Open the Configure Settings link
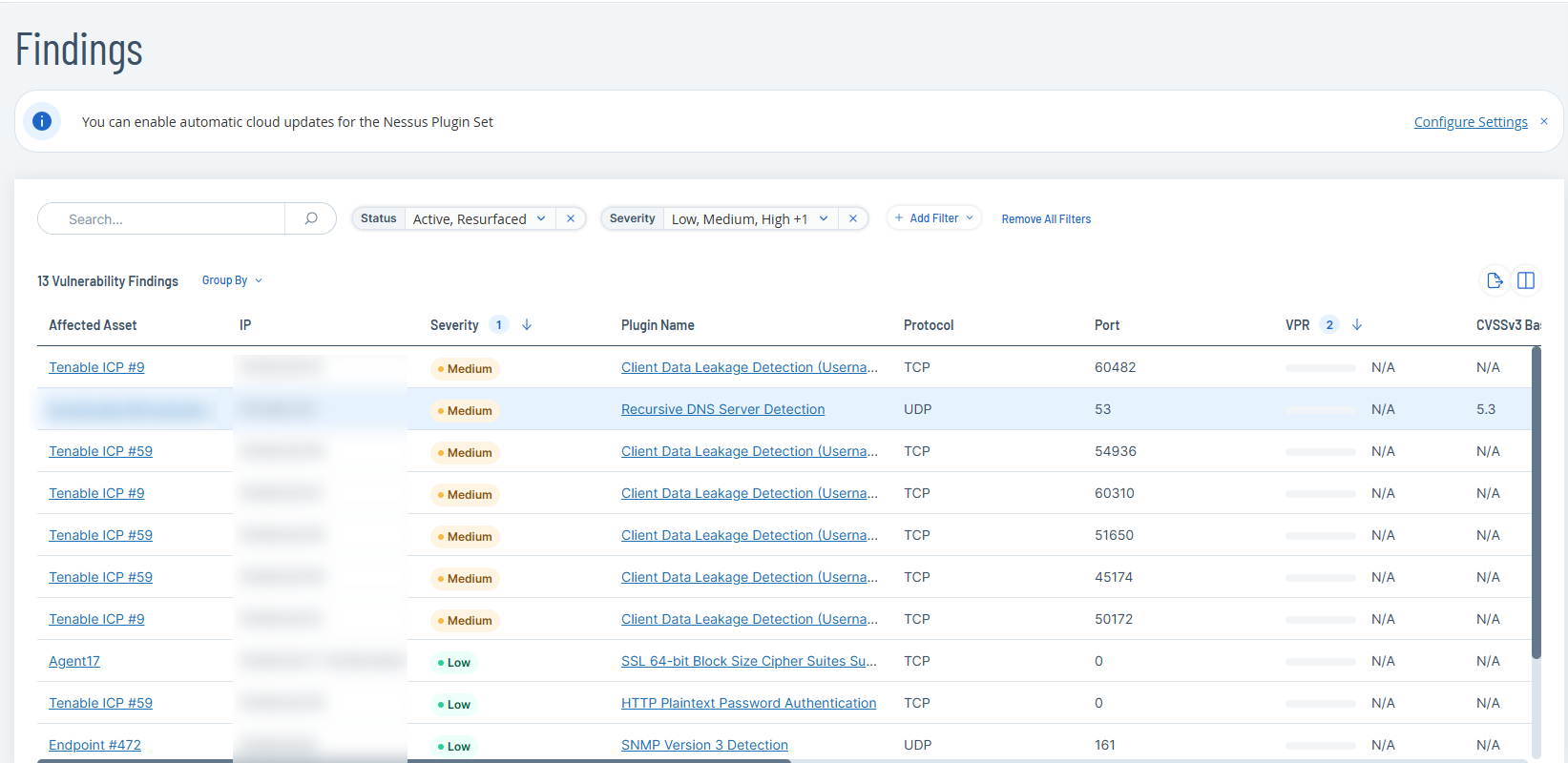 coord(1470,122)
